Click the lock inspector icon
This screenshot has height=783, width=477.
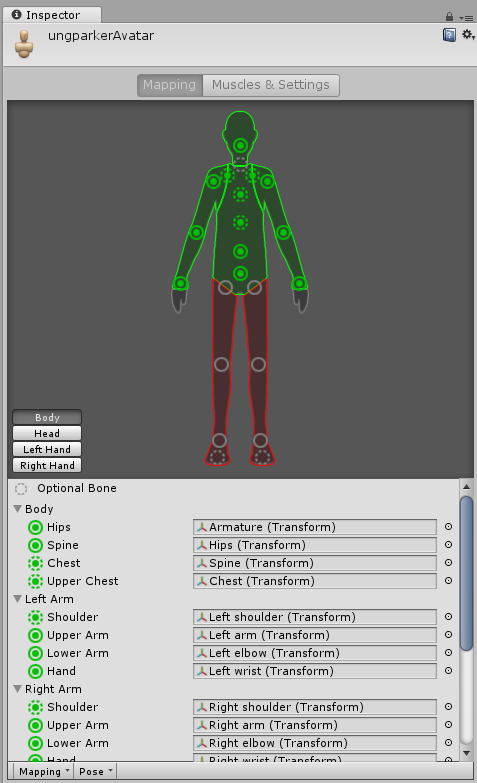[x=449, y=16]
